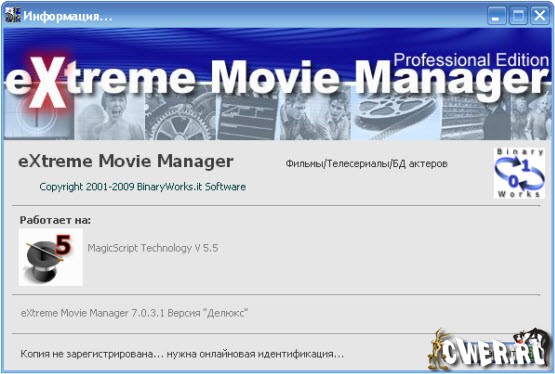Viewport: 555px width, 374px height.
Task: Open the BinaryWorks.it Software copyright link
Action: tap(142, 187)
